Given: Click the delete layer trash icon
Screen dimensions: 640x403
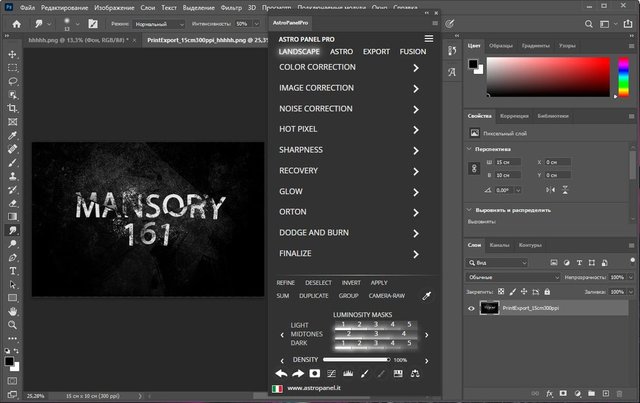Looking at the screenshot, I should coord(619,394).
